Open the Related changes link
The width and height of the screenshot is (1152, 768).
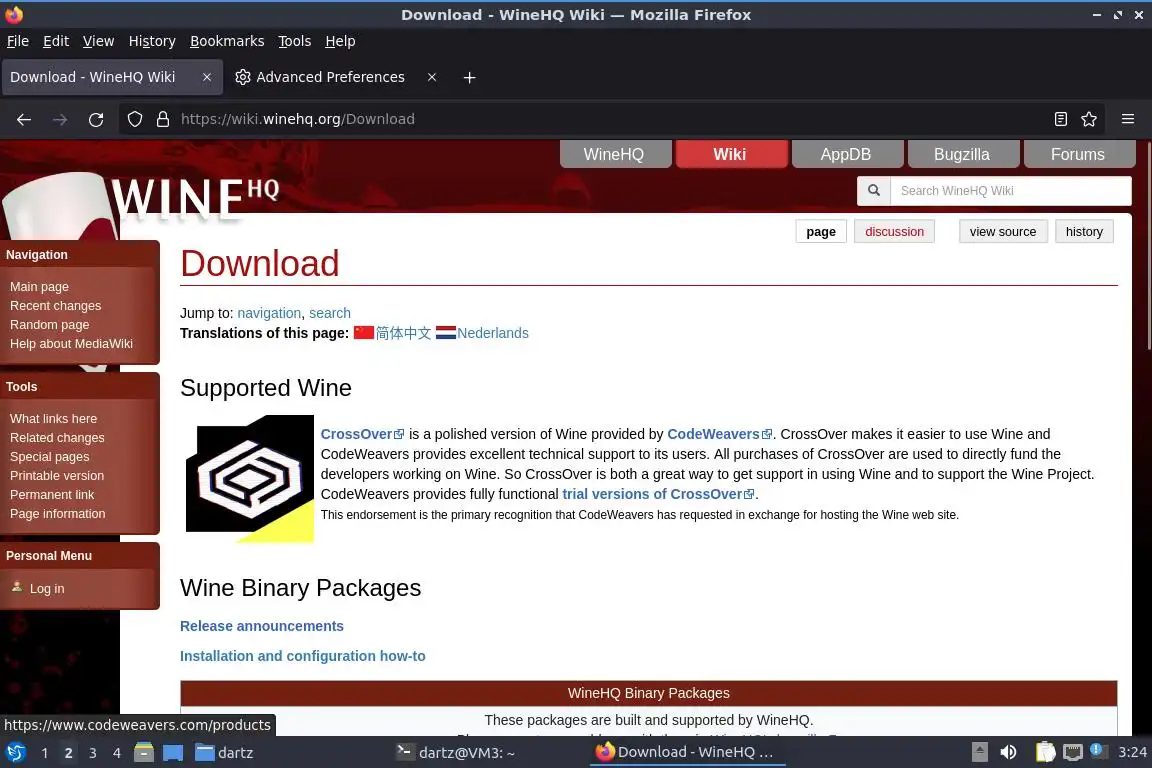coord(57,438)
